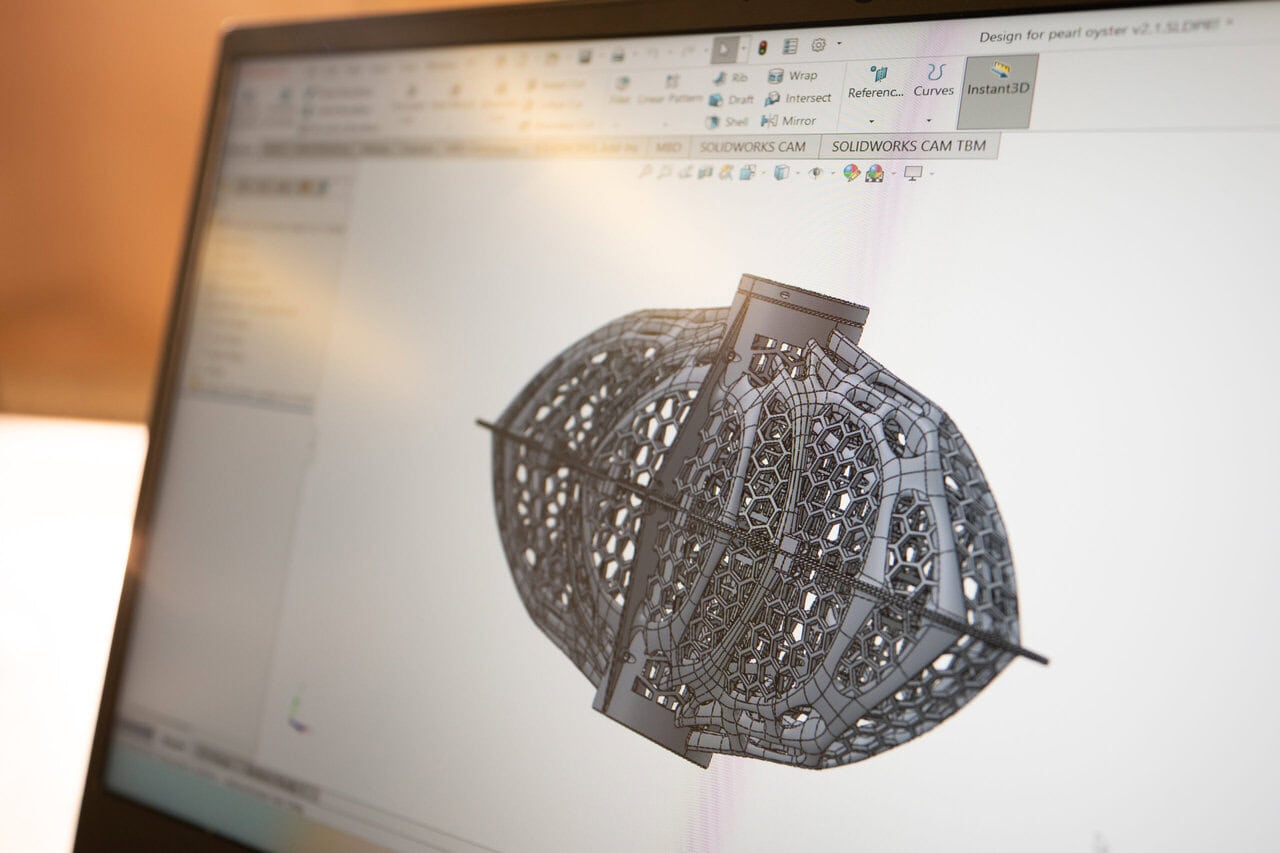The height and width of the screenshot is (853, 1280).
Task: Open the Display Style cube icon
Action: pos(782,173)
